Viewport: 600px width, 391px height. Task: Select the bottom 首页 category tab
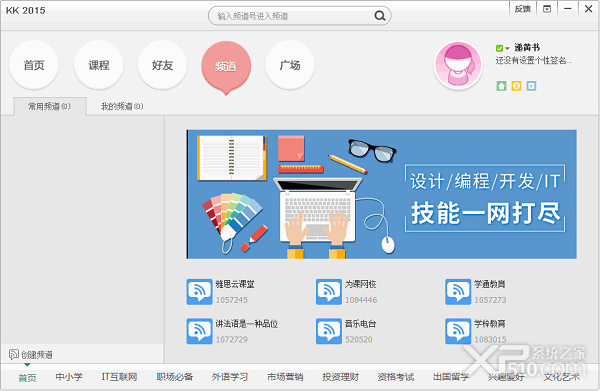point(27,378)
